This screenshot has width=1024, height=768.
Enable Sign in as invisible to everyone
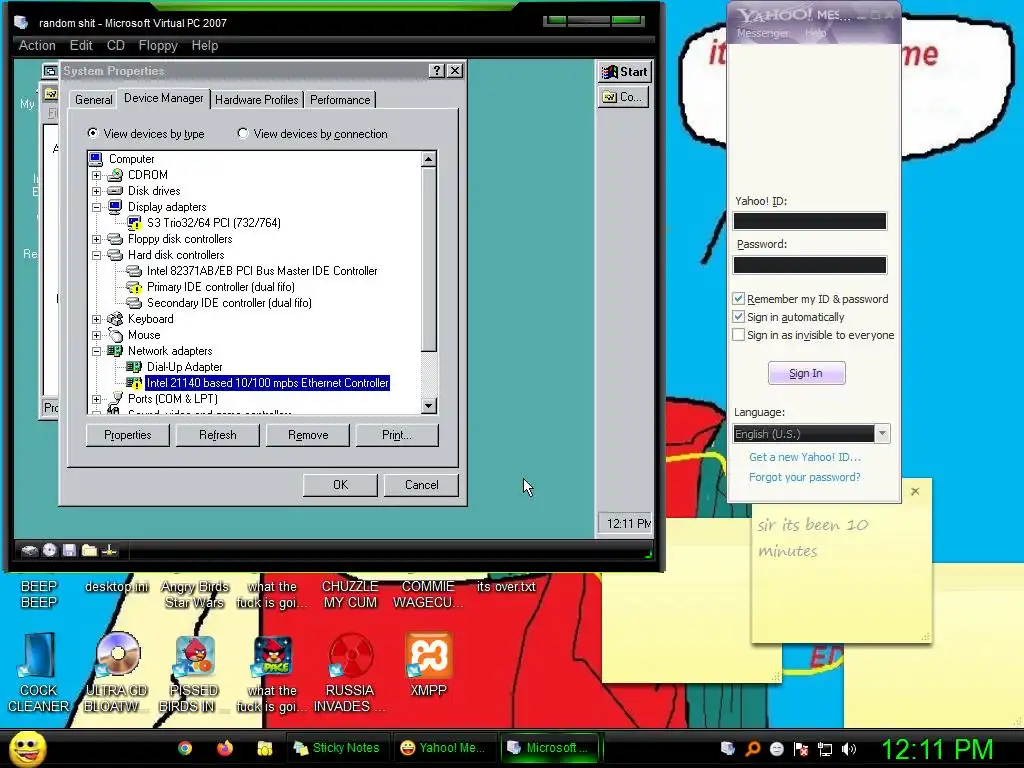pos(739,334)
